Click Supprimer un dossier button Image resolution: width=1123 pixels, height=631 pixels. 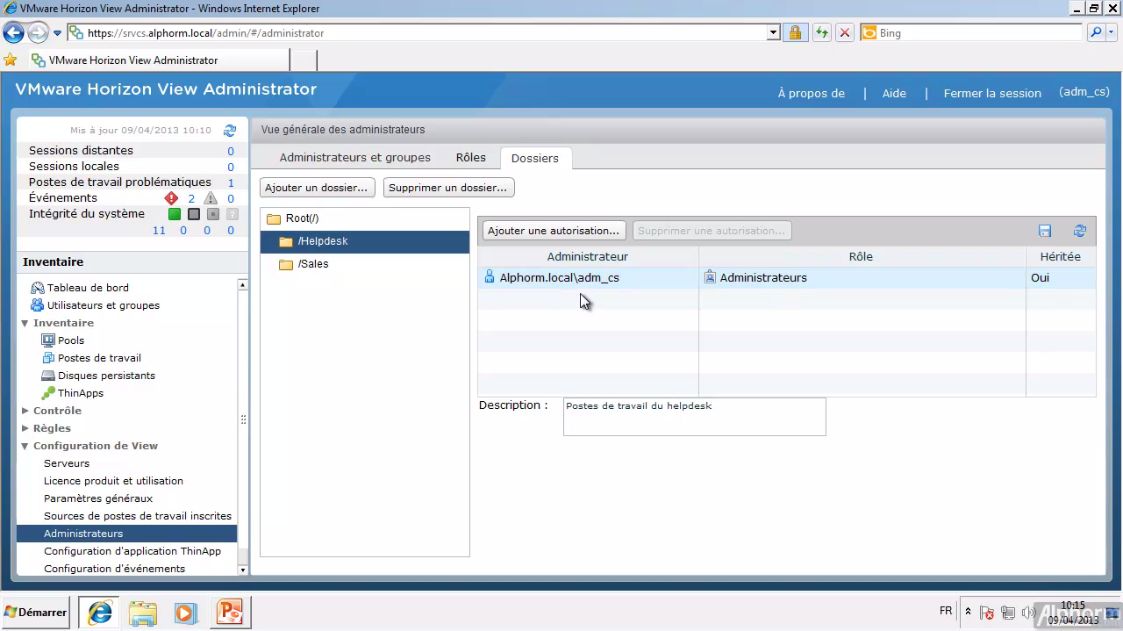coord(448,188)
